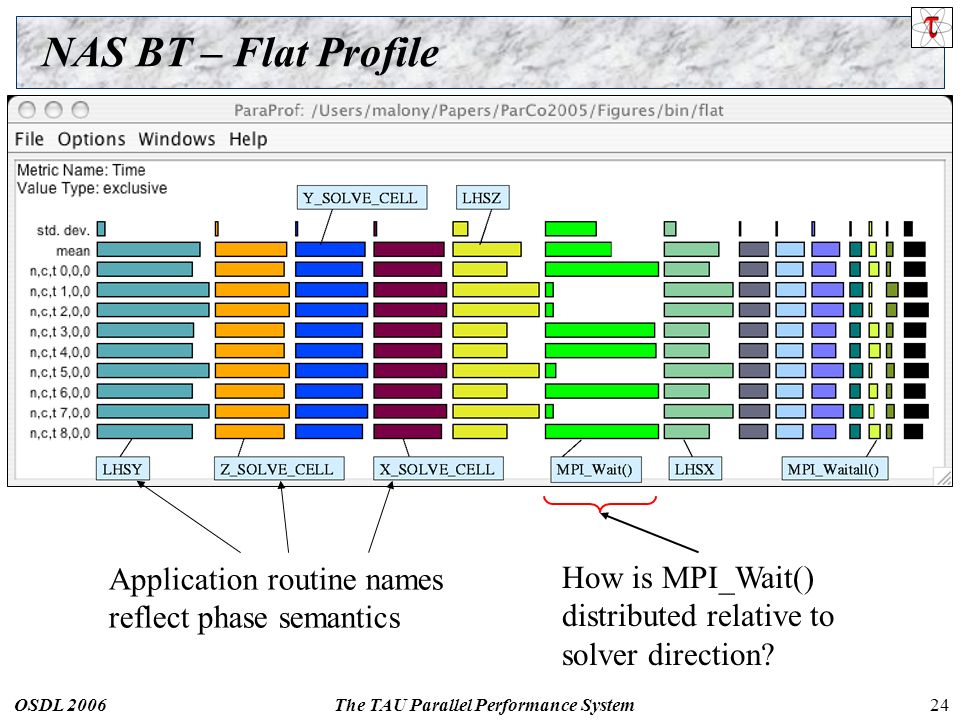
Task: Click the teal LHSY bar in mean row
Action: (149, 249)
